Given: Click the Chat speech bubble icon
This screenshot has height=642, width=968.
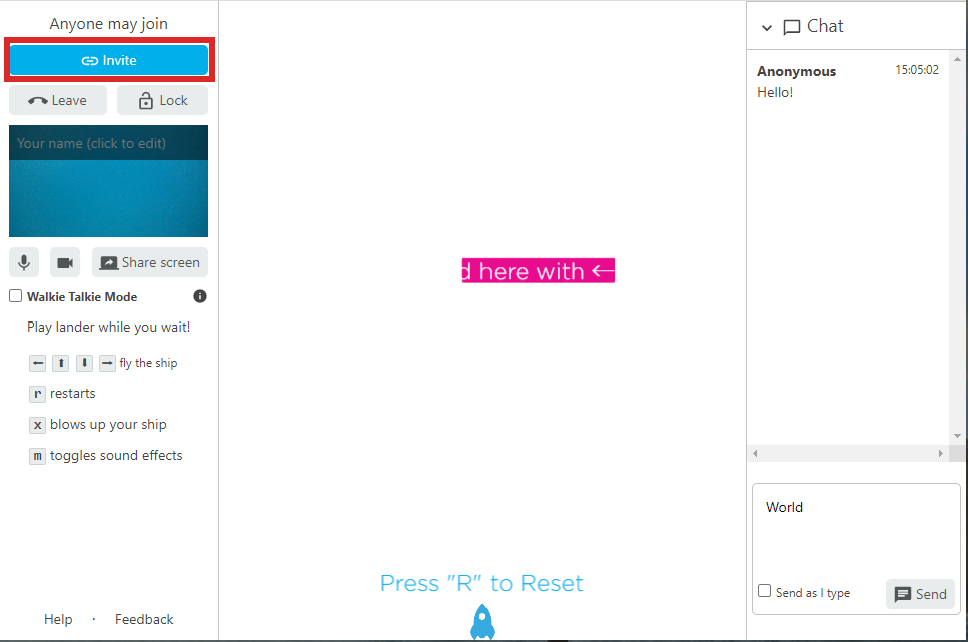Looking at the screenshot, I should tap(791, 28).
